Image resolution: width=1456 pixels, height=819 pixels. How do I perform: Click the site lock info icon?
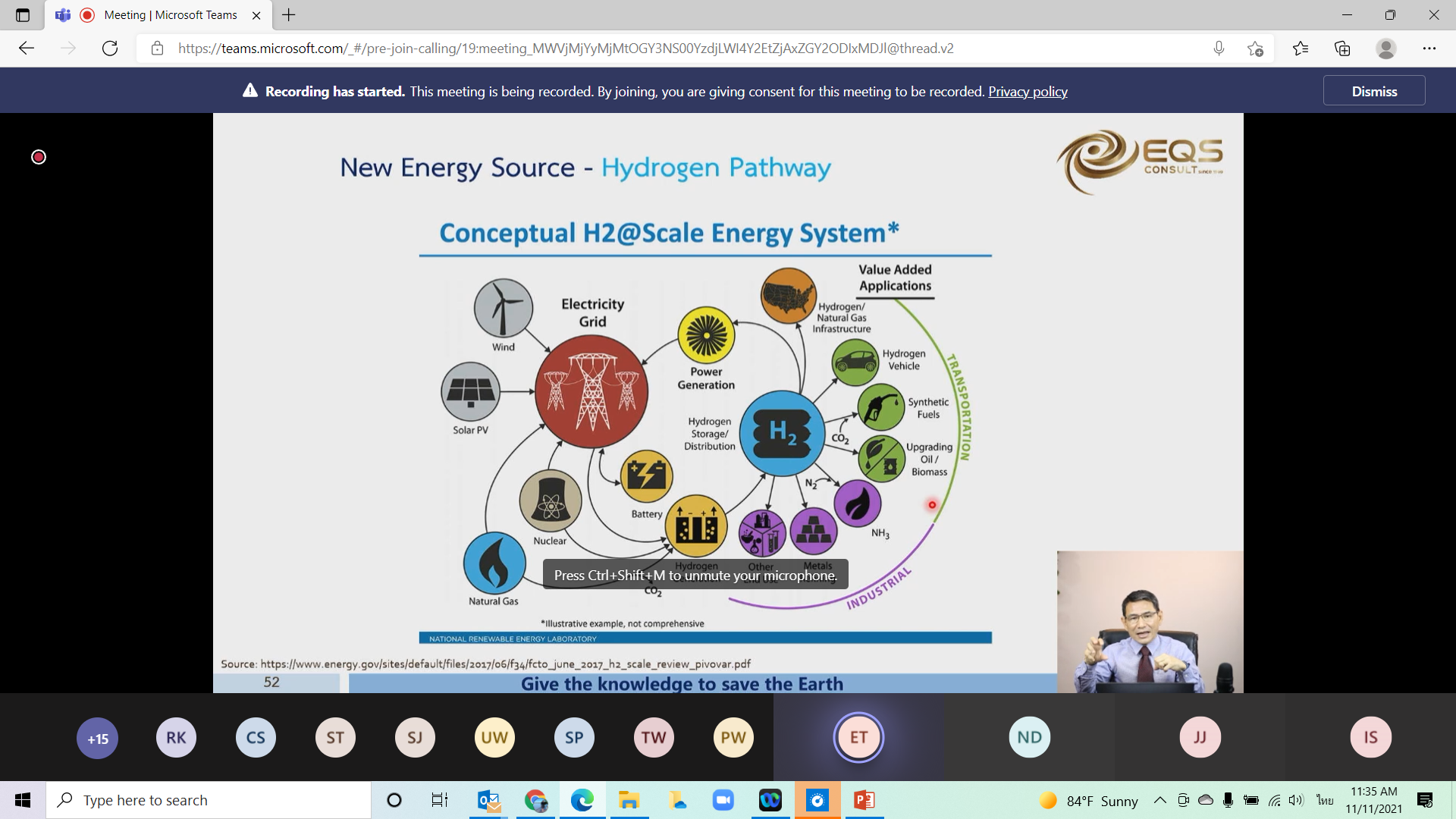[157, 49]
